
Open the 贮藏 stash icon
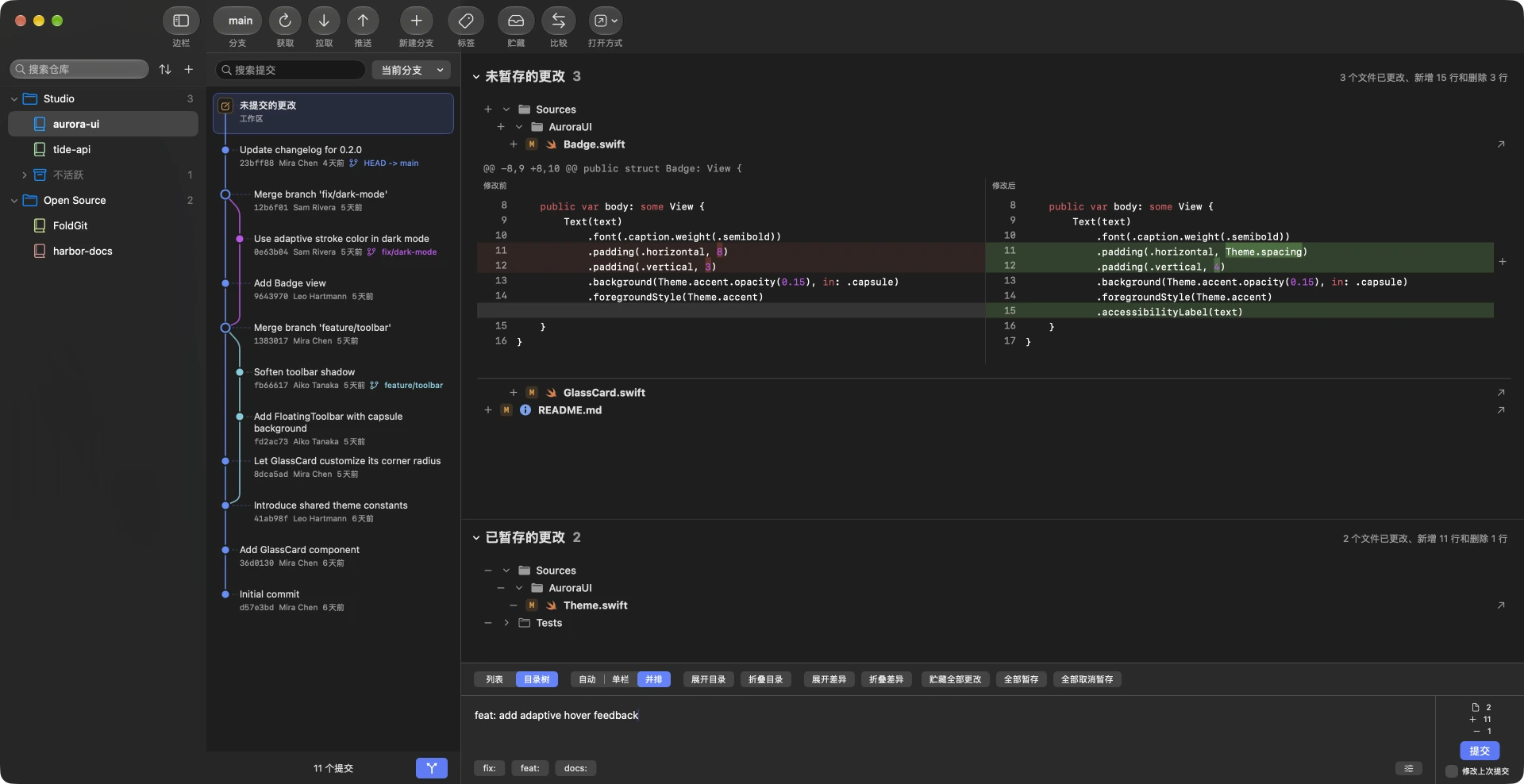tap(516, 21)
